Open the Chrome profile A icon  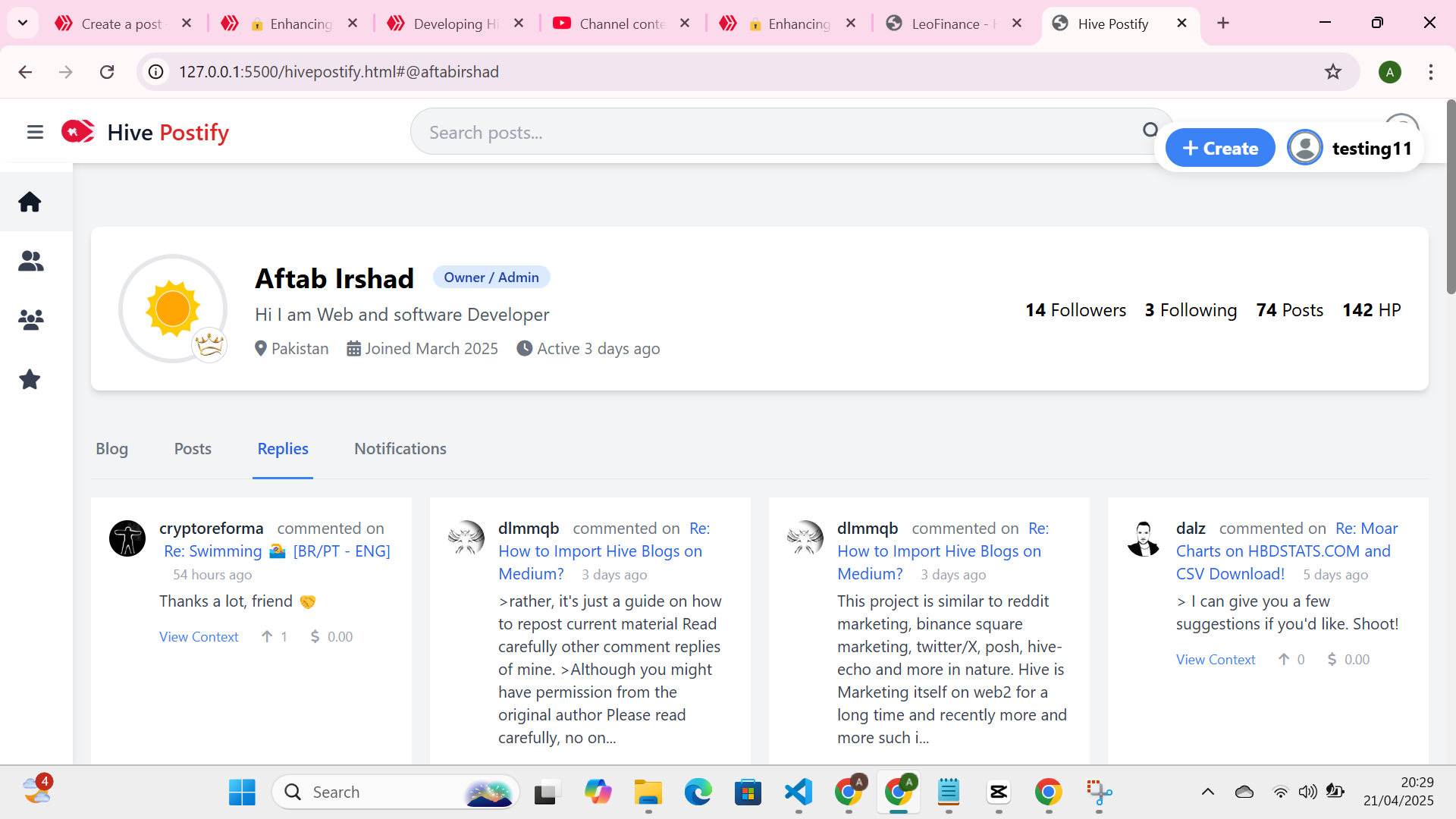(1389, 72)
